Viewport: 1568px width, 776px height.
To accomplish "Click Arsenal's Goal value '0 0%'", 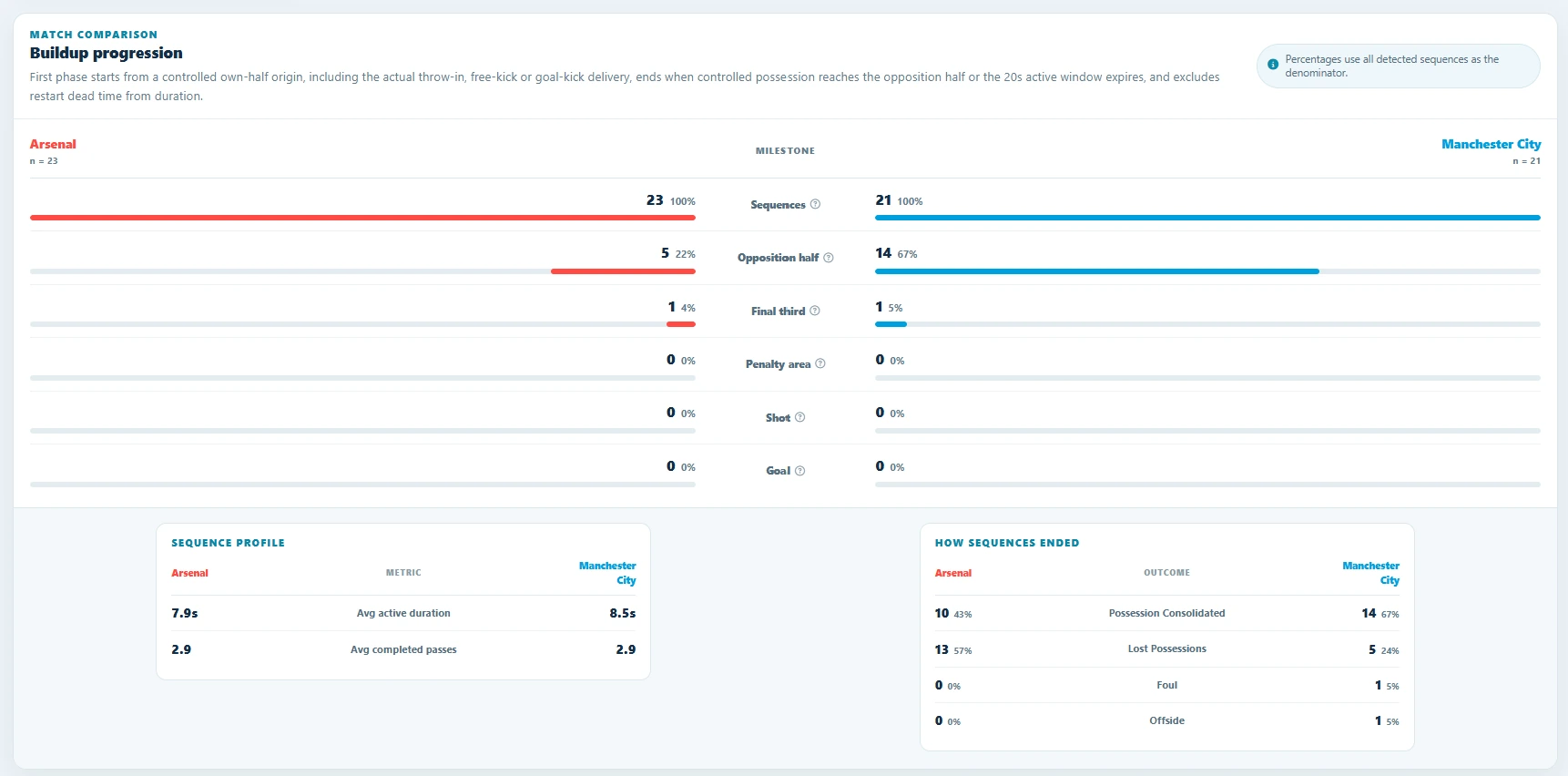I will coord(681,466).
